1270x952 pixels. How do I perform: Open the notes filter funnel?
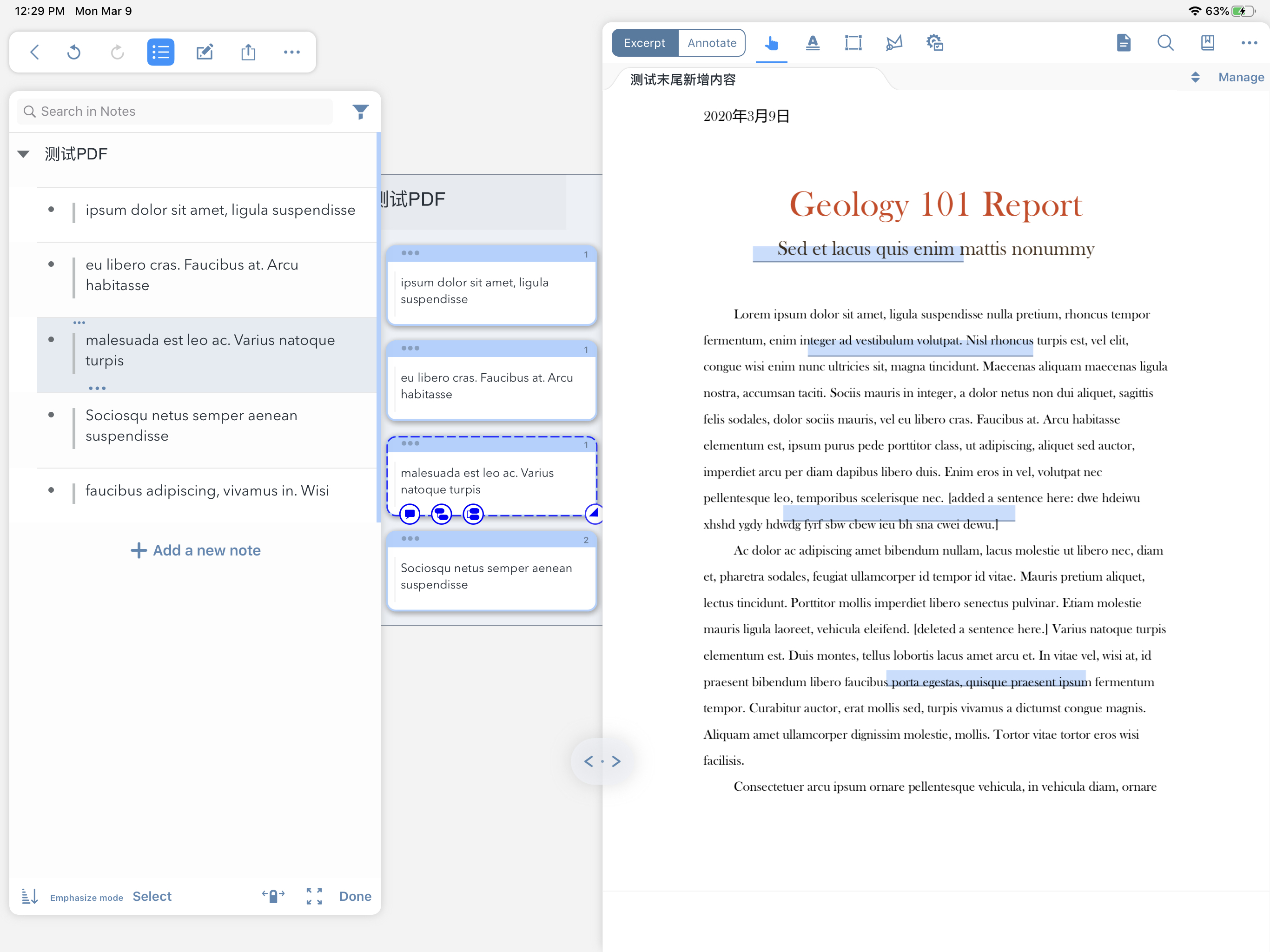(361, 112)
